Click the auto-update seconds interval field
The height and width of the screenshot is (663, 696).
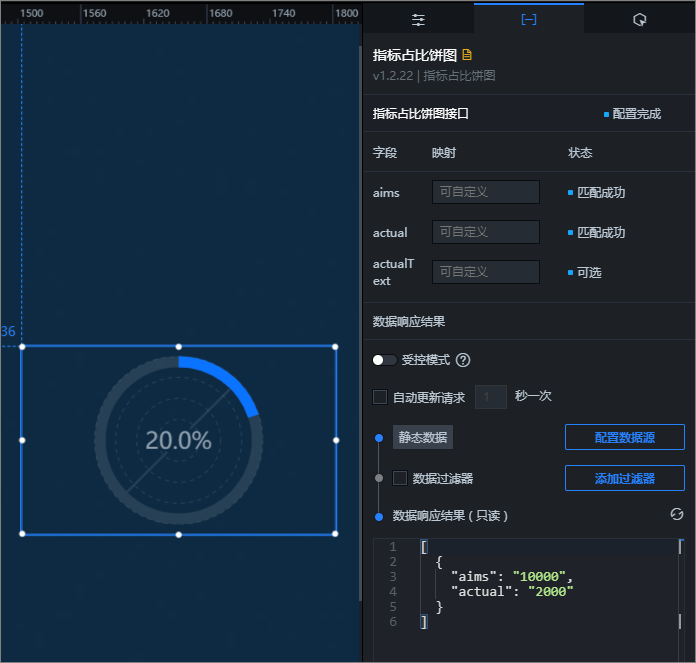[x=490, y=397]
